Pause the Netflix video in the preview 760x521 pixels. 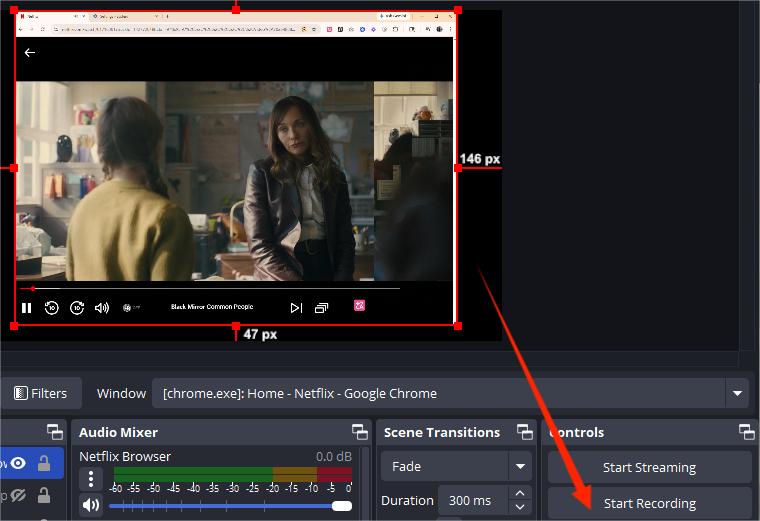[x=27, y=308]
